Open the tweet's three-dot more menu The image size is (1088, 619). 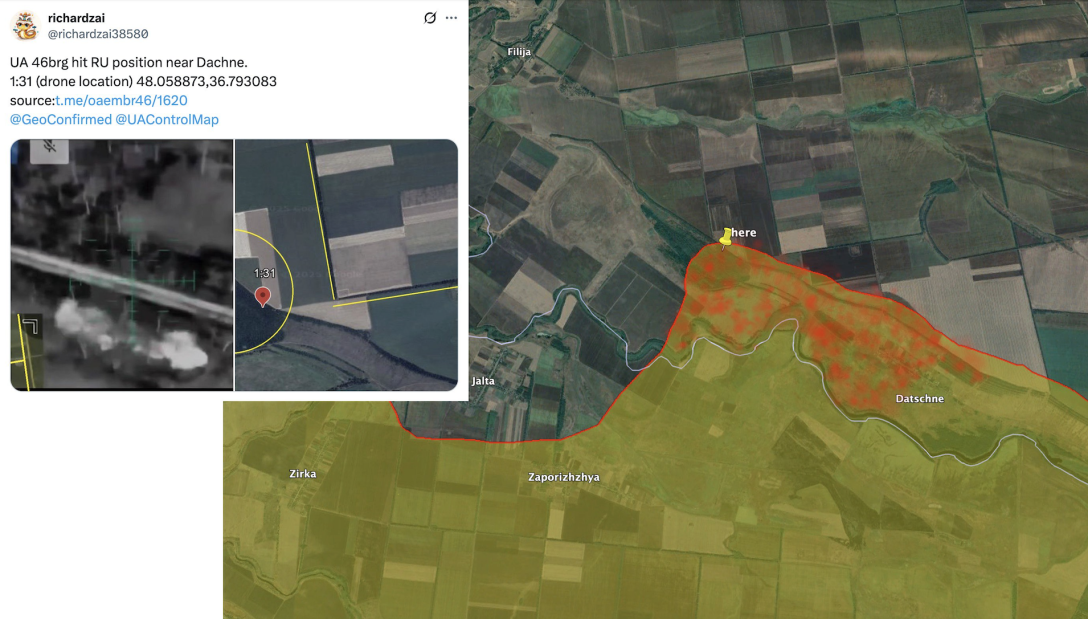click(452, 18)
